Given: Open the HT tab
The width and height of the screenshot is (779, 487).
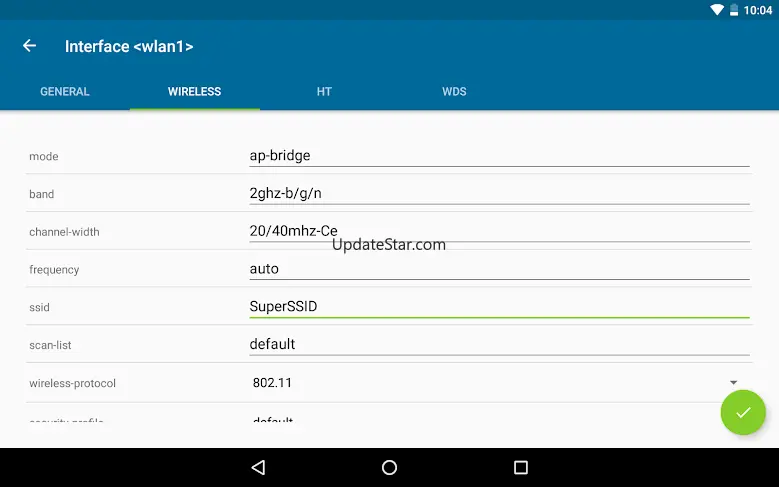Looking at the screenshot, I should [324, 91].
